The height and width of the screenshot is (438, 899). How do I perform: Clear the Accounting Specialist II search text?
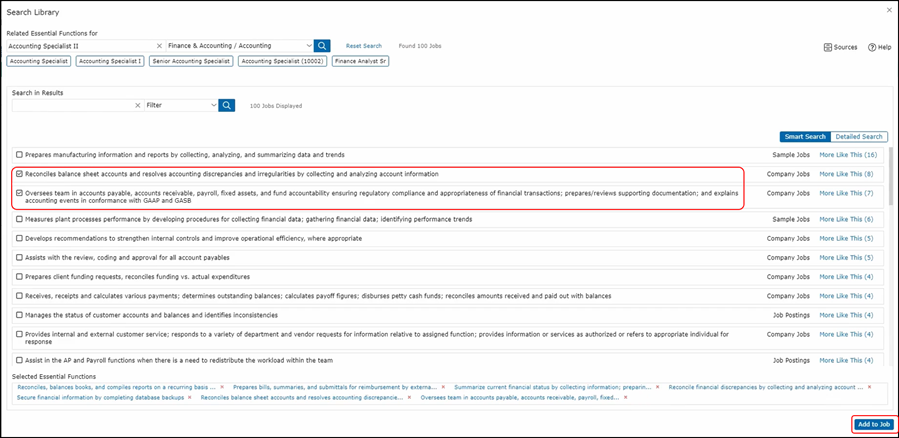[159, 46]
